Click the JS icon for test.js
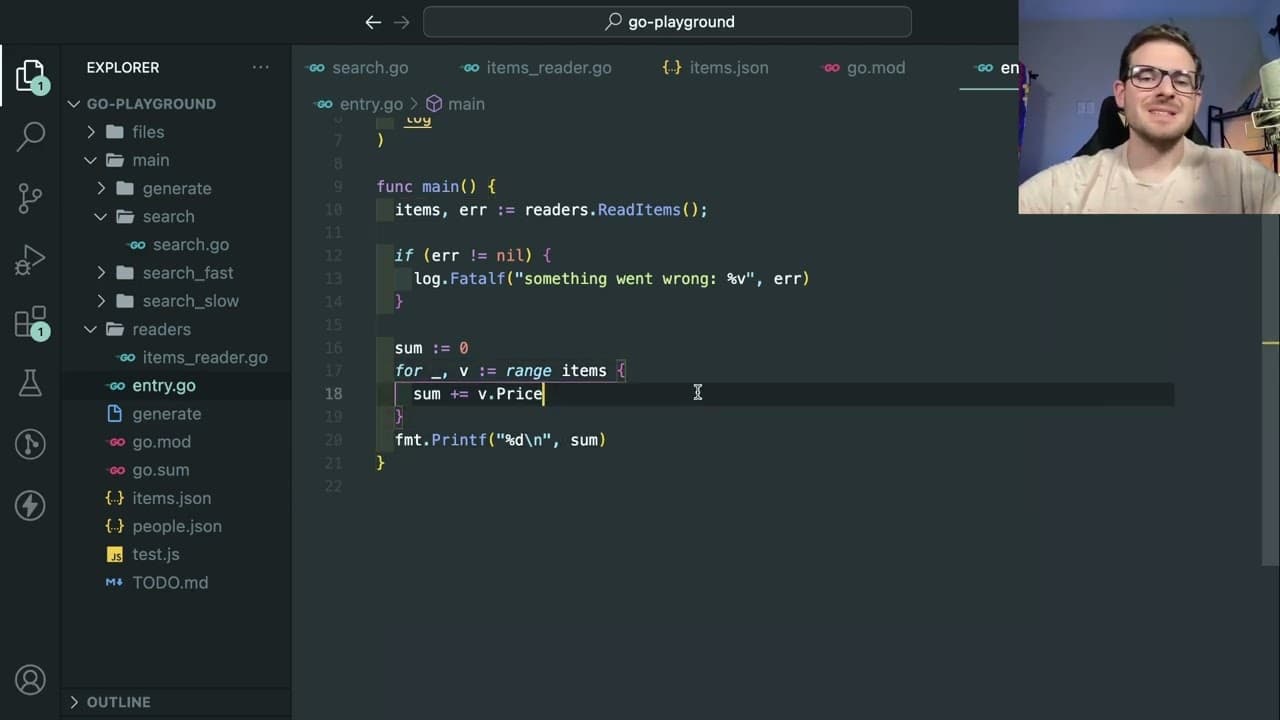This screenshot has width=1280, height=720. point(115,555)
